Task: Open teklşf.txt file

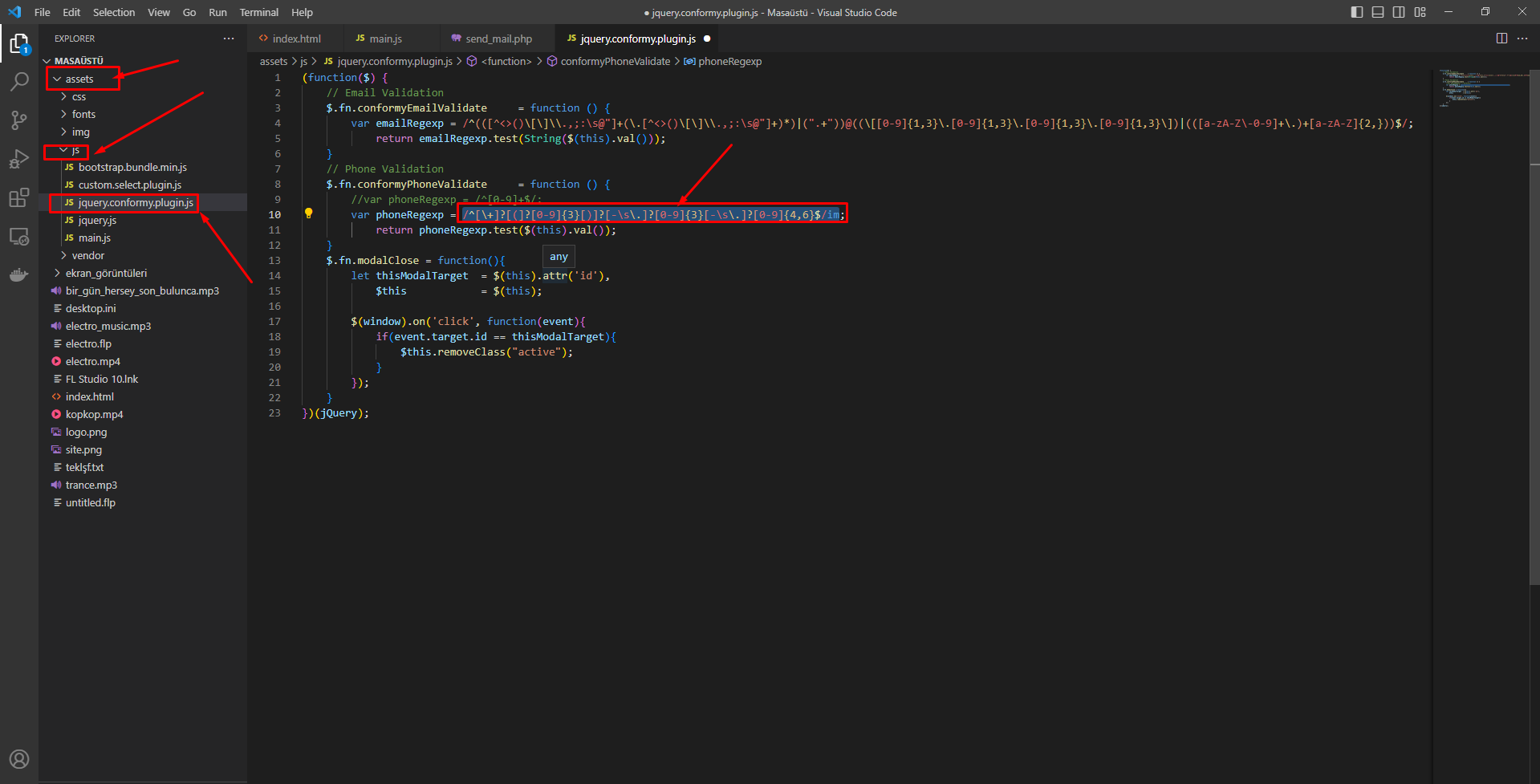Action: pyautogui.click(x=84, y=467)
